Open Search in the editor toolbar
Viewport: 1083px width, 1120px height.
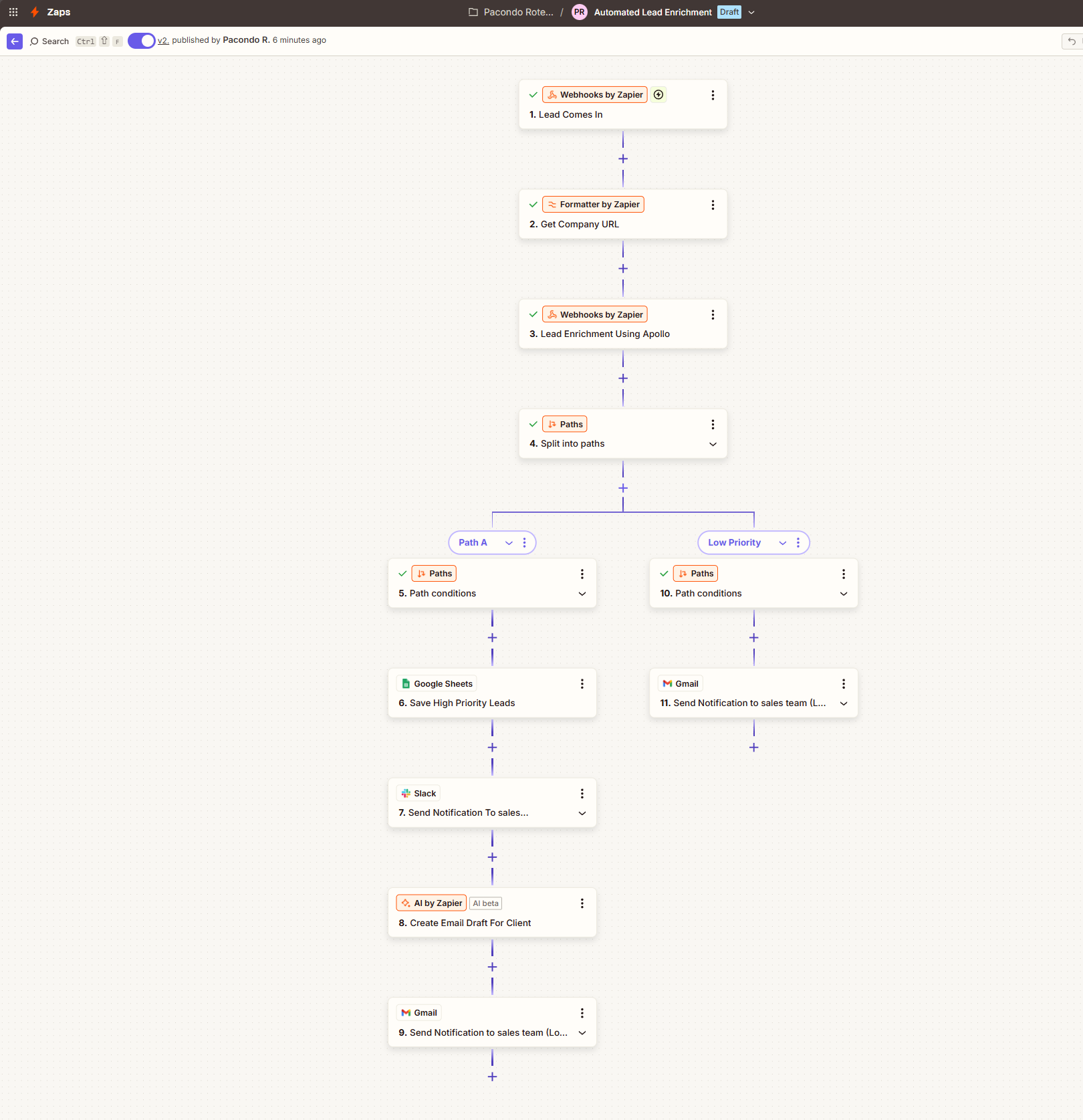(49, 41)
